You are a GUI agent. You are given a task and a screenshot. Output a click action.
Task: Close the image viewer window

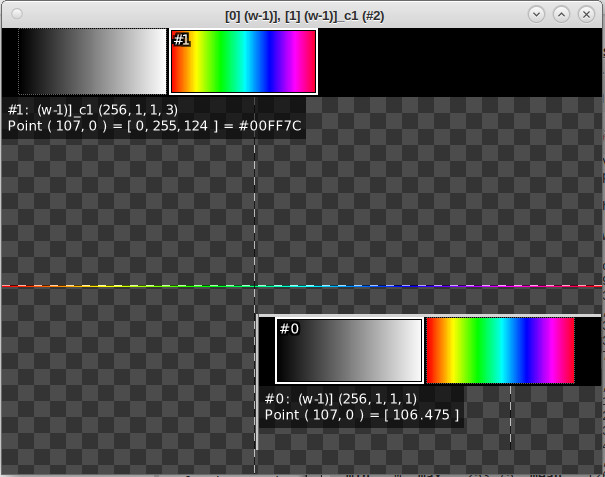click(585, 14)
